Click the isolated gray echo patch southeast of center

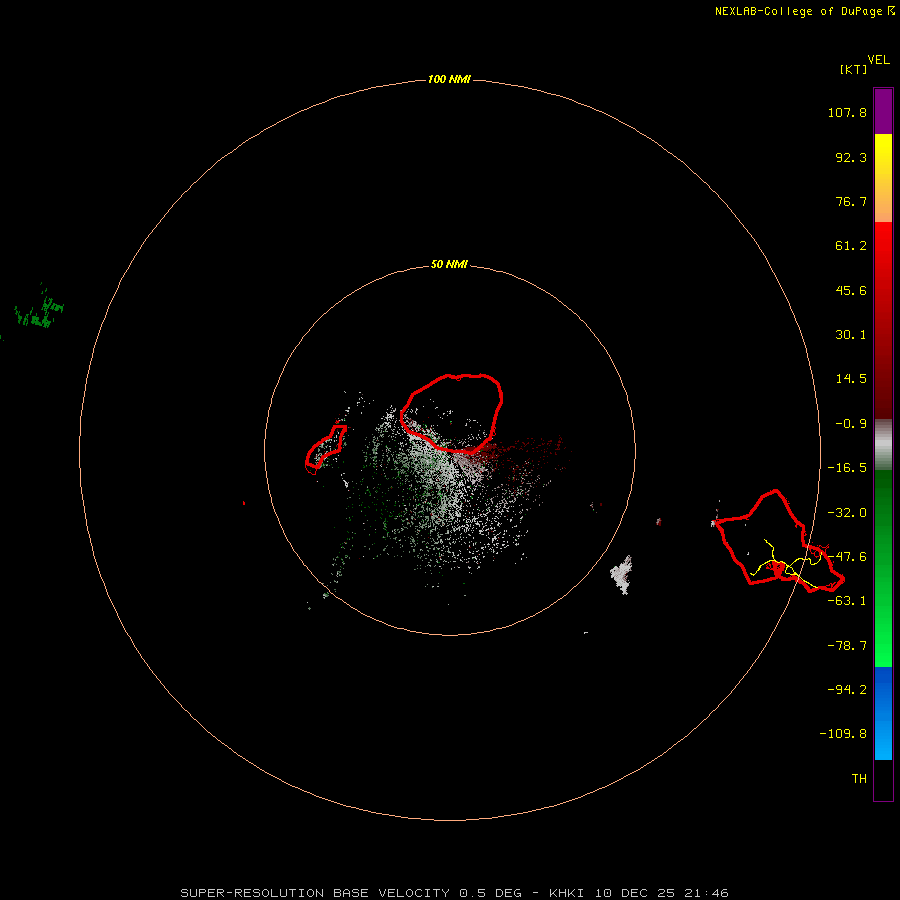(622, 575)
